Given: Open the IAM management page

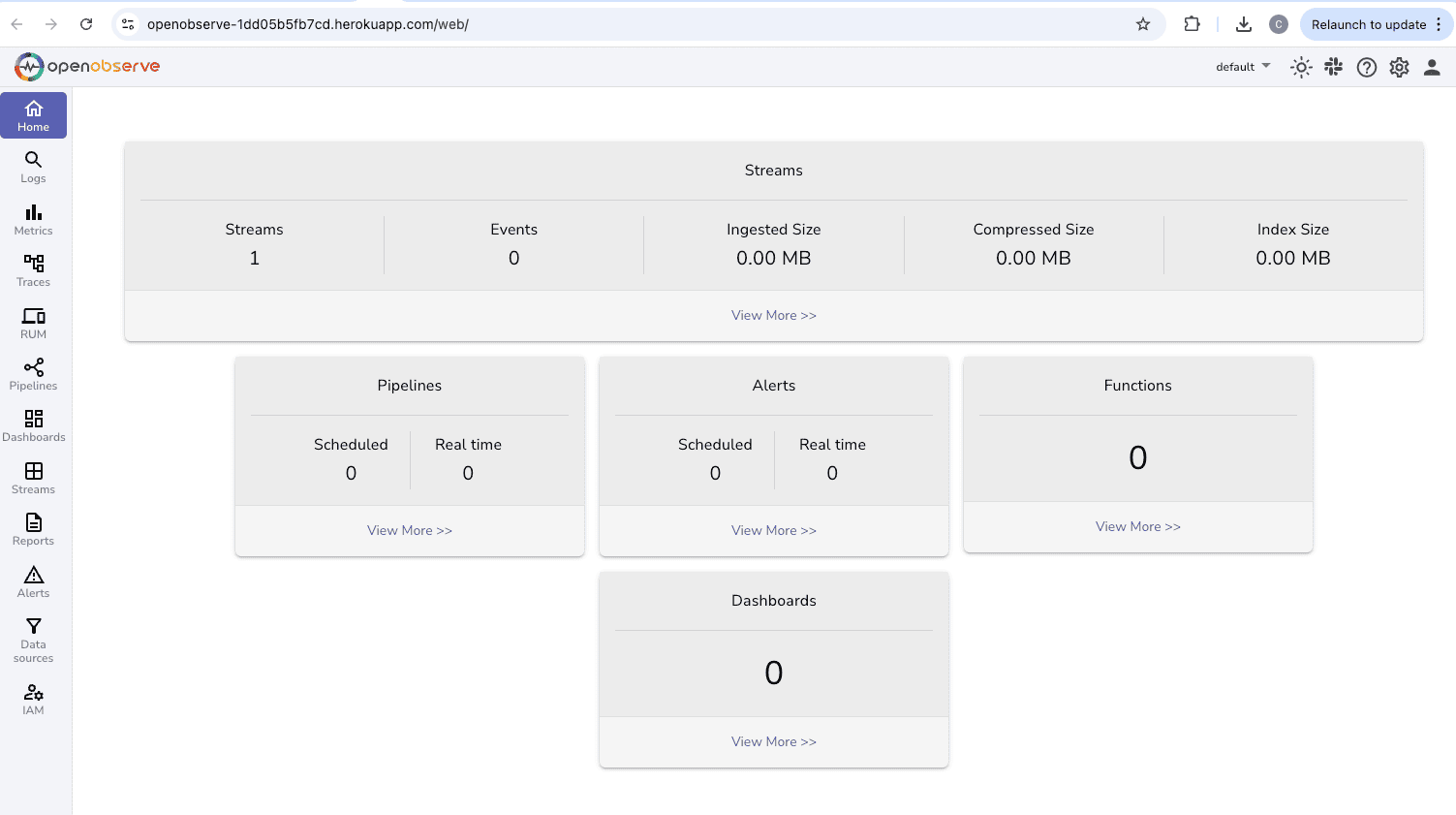Looking at the screenshot, I should tap(33, 698).
